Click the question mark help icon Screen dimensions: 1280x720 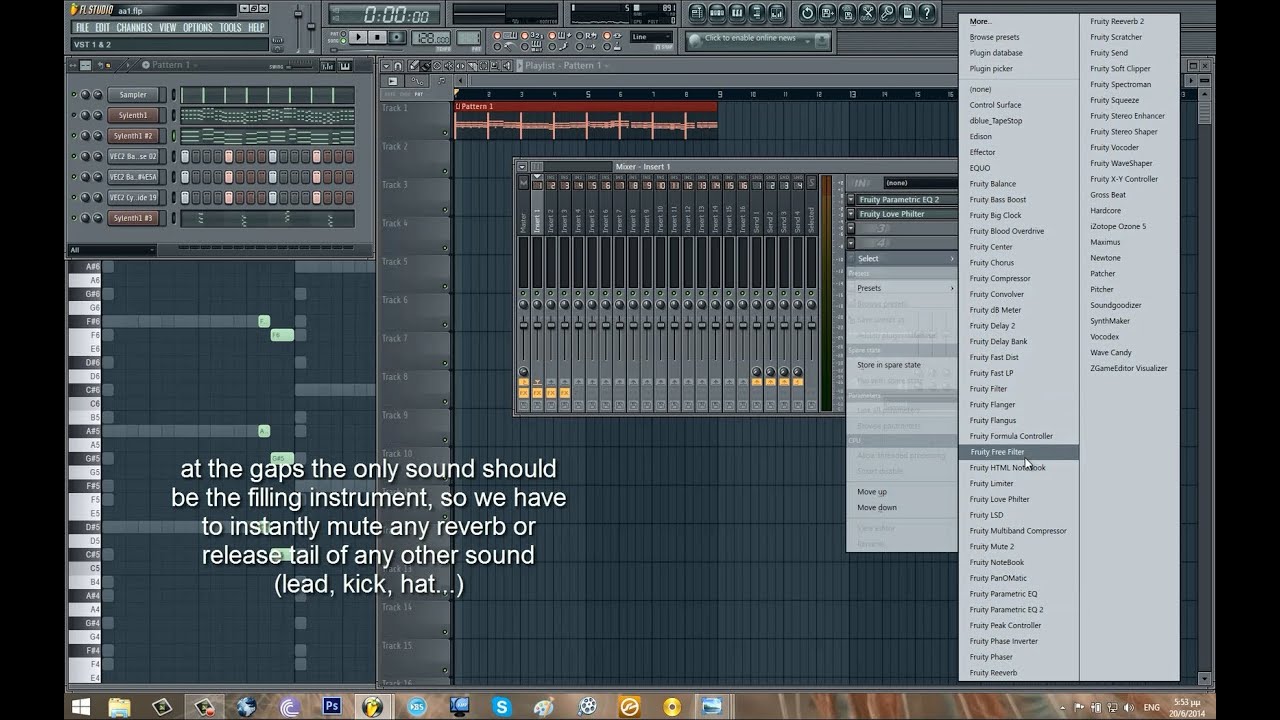point(927,13)
